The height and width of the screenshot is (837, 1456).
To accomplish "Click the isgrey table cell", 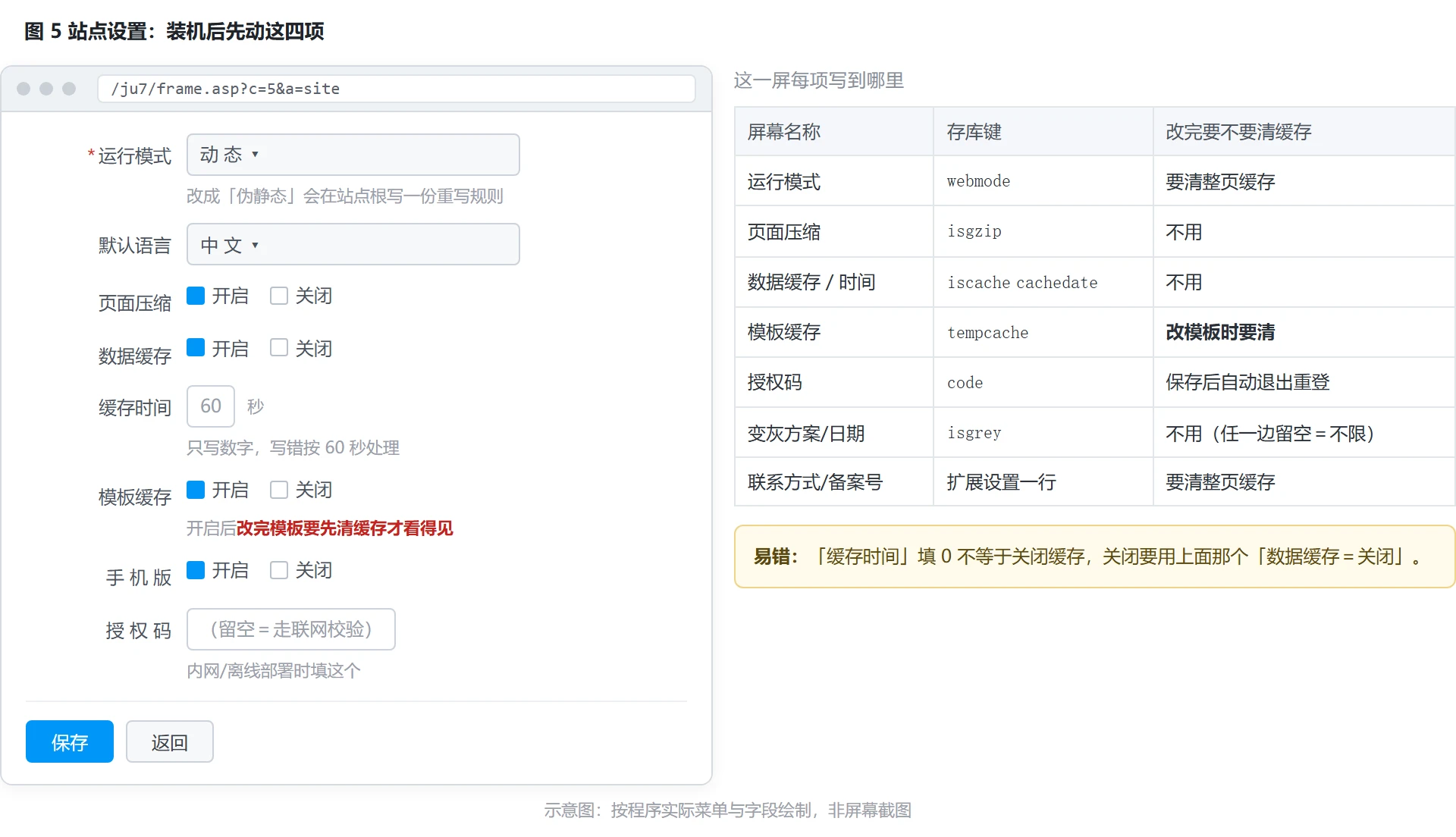I will click(1043, 432).
